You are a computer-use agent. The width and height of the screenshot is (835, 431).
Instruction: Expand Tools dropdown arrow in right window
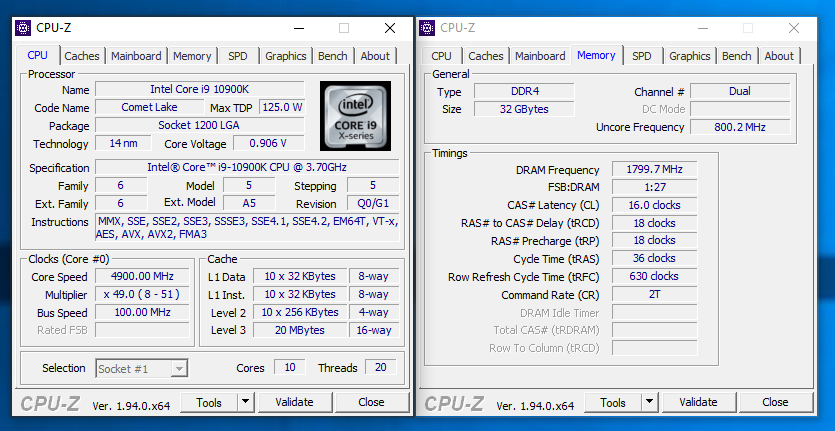(650, 403)
